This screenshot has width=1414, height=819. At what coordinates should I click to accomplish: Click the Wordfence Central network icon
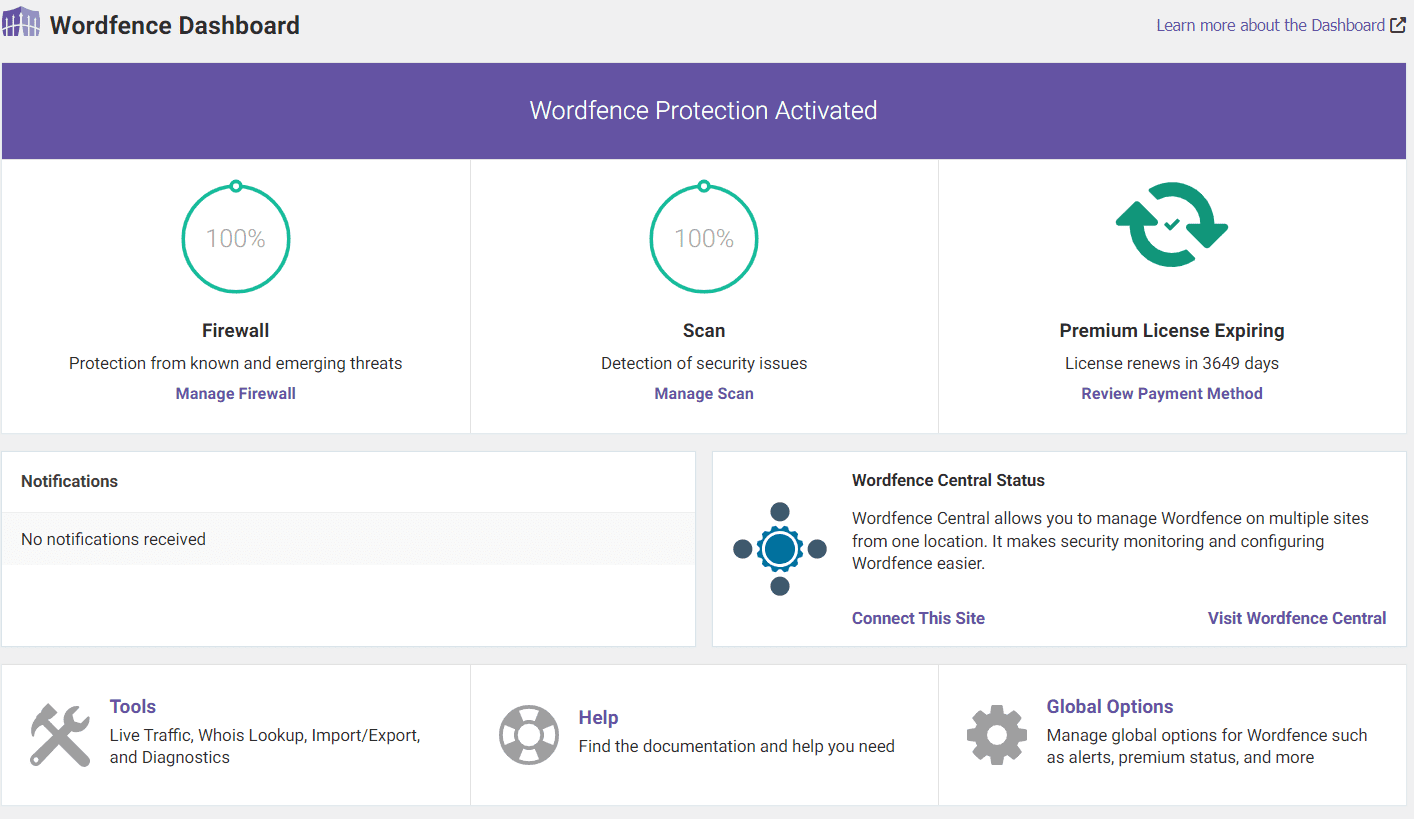pos(780,549)
